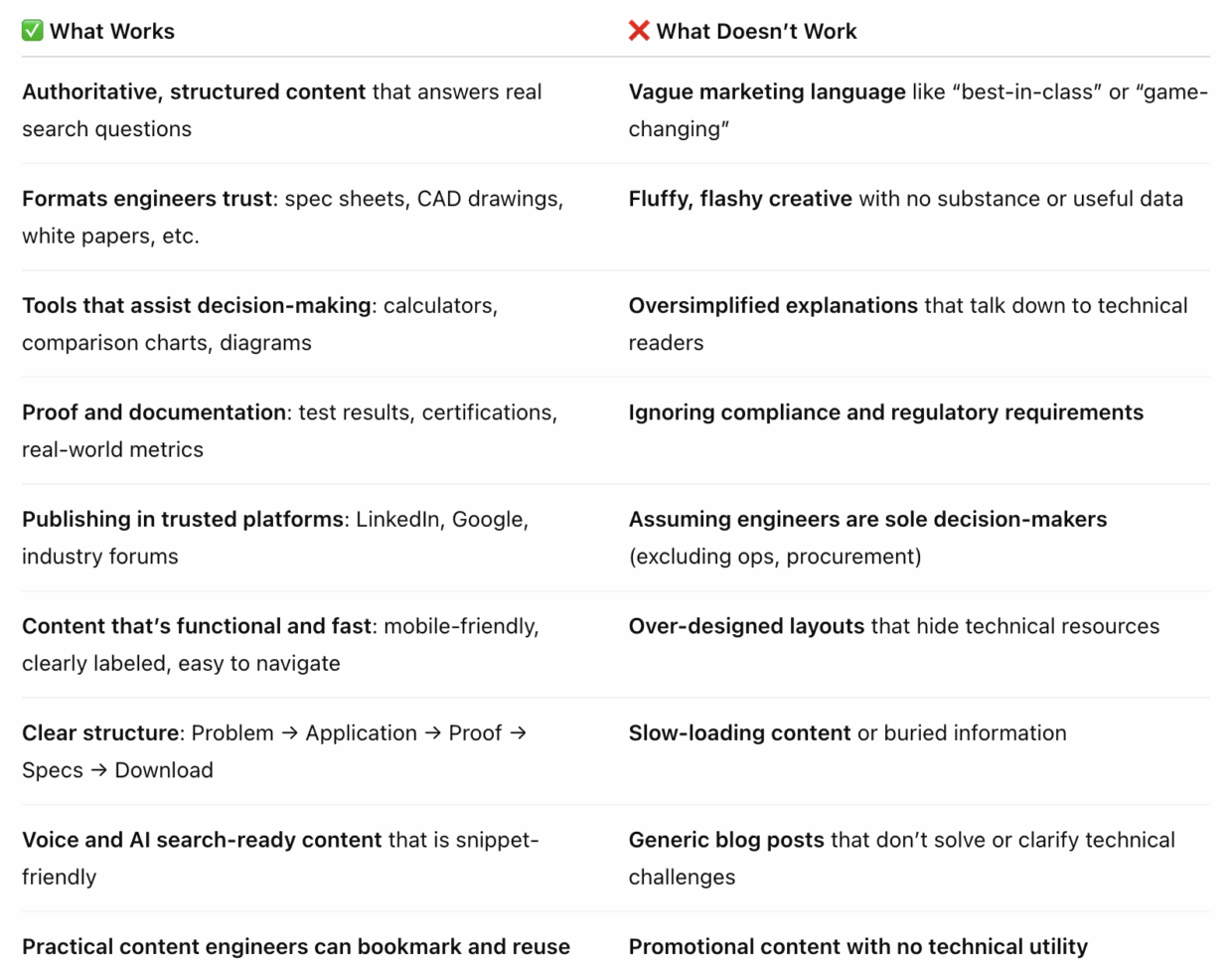Click "Publishing in trusted platforms" bold text
1232x968 pixels.
pos(183,520)
